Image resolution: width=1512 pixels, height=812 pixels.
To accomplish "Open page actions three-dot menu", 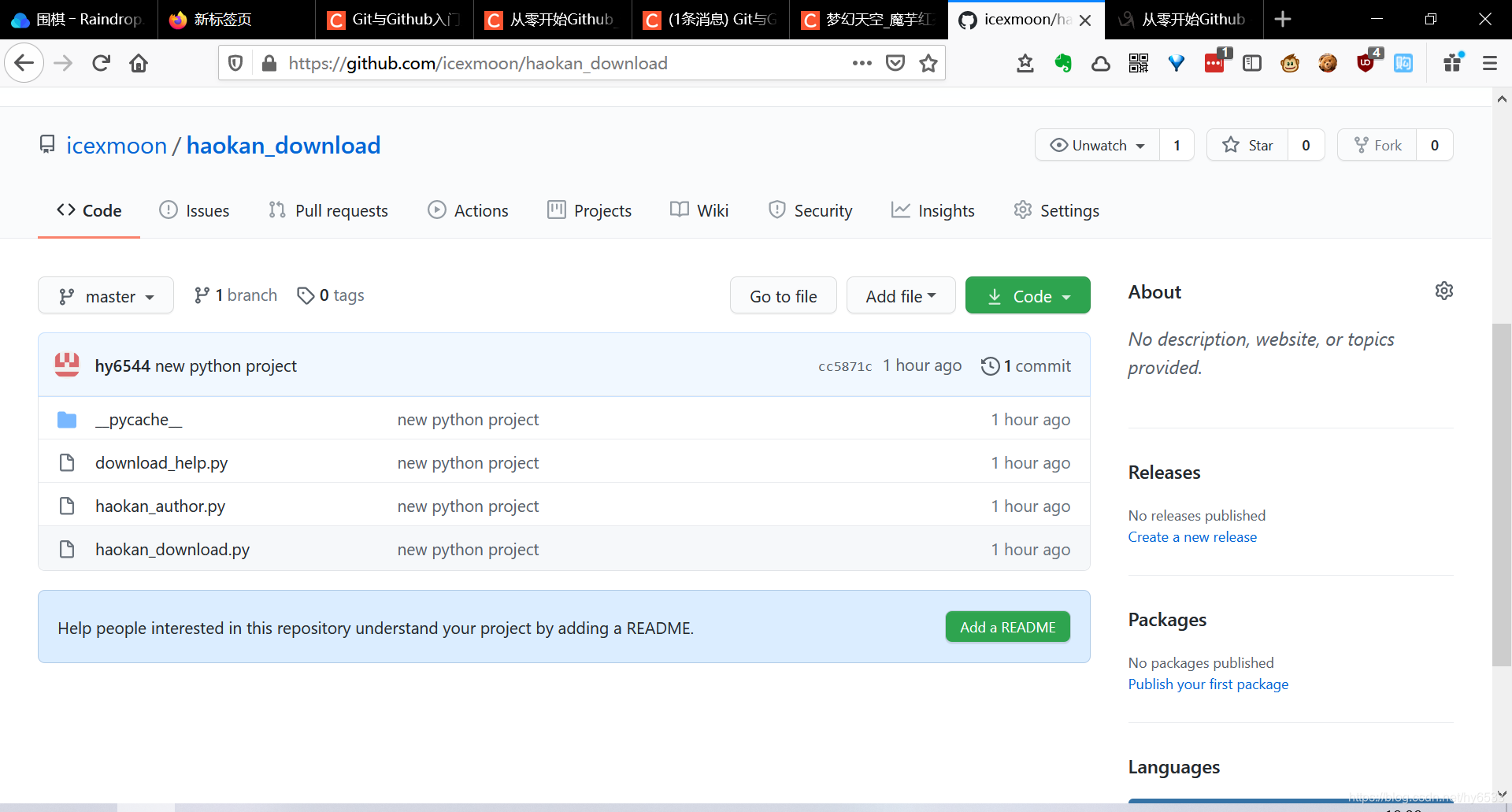I will click(862, 63).
